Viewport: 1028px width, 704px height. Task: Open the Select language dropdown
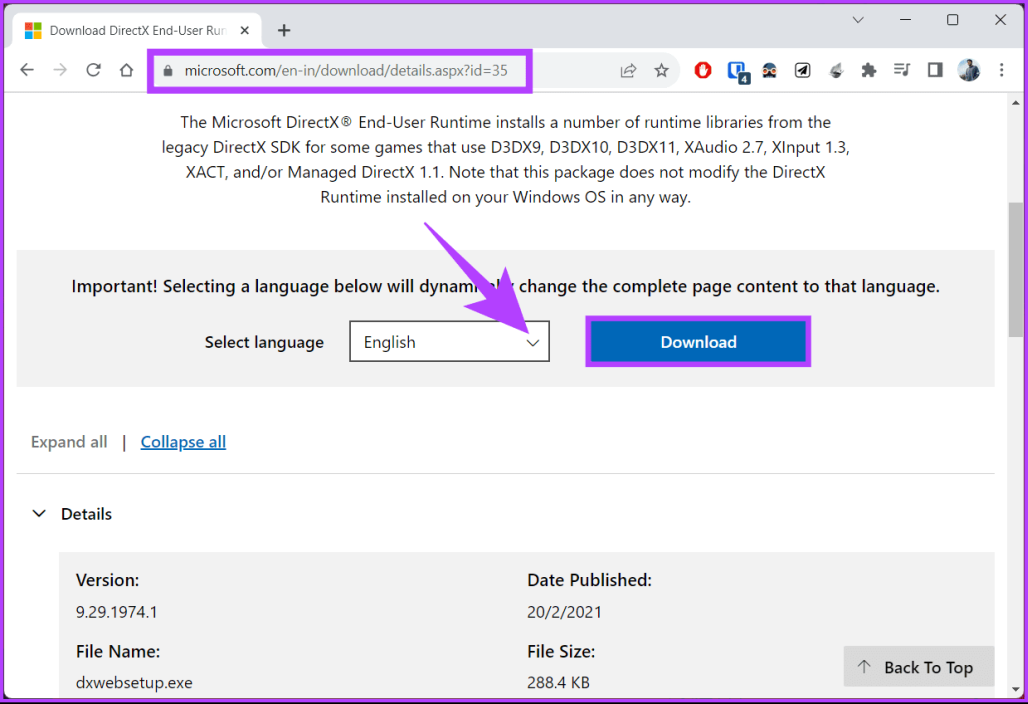click(x=449, y=342)
